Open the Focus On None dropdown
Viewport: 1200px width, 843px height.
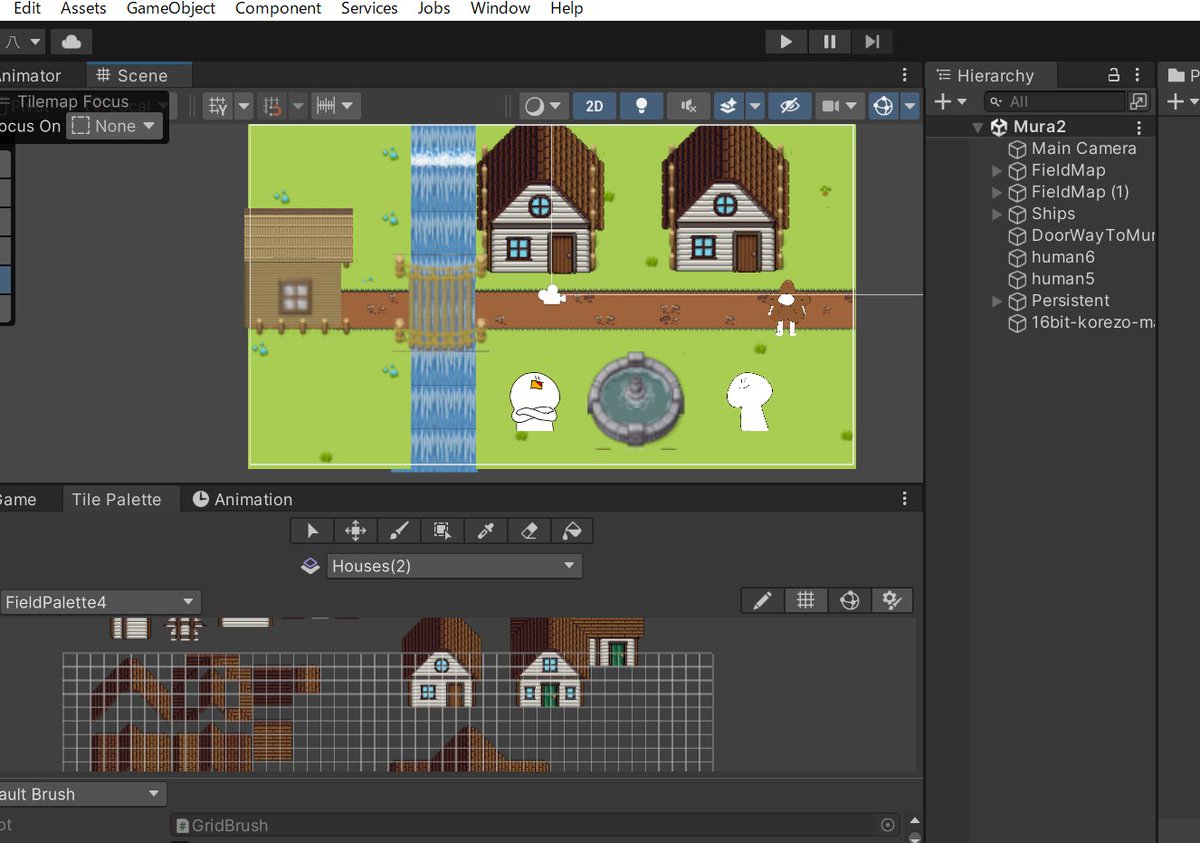[114, 126]
